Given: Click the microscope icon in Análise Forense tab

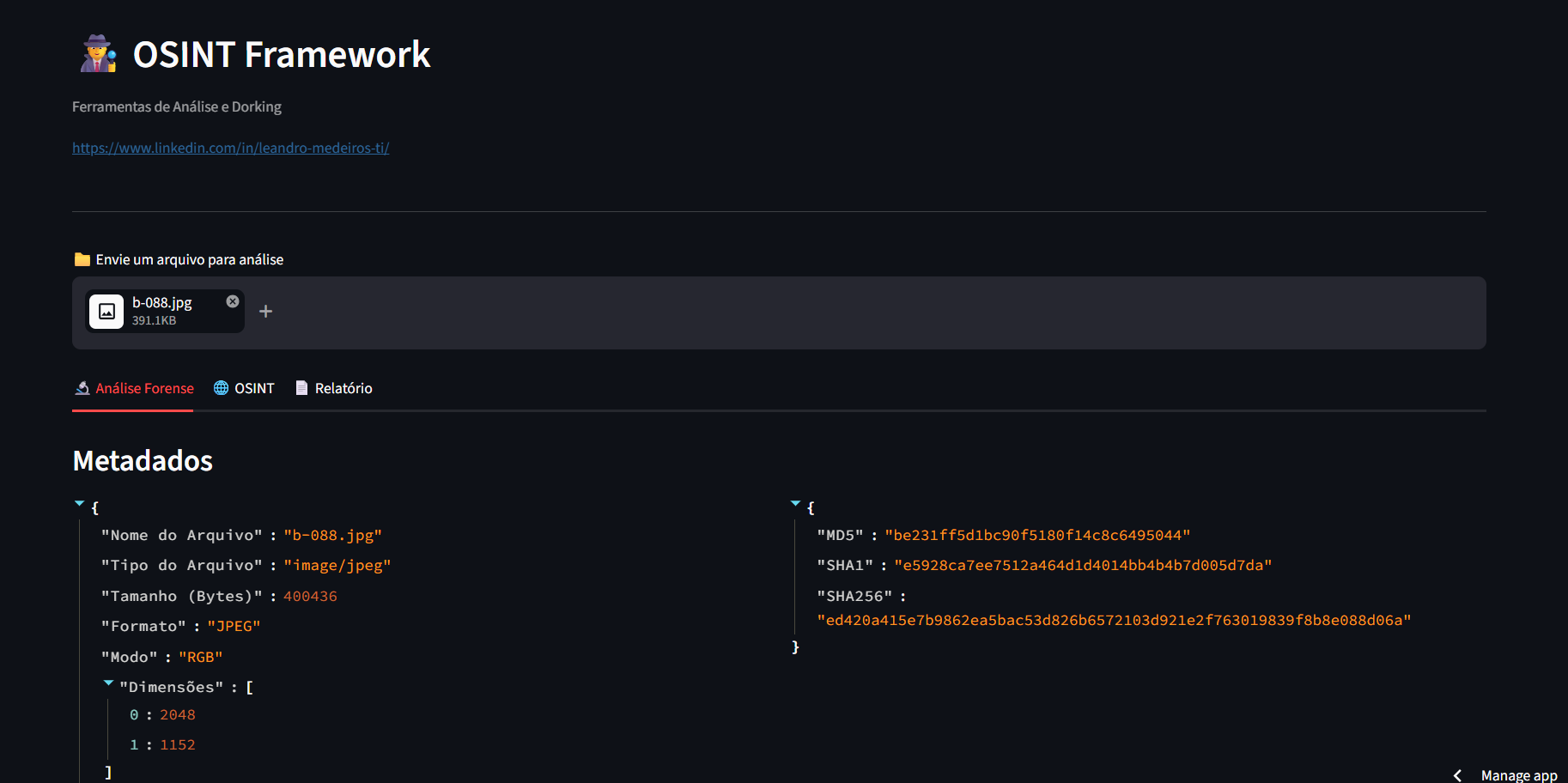Looking at the screenshot, I should click(x=82, y=388).
